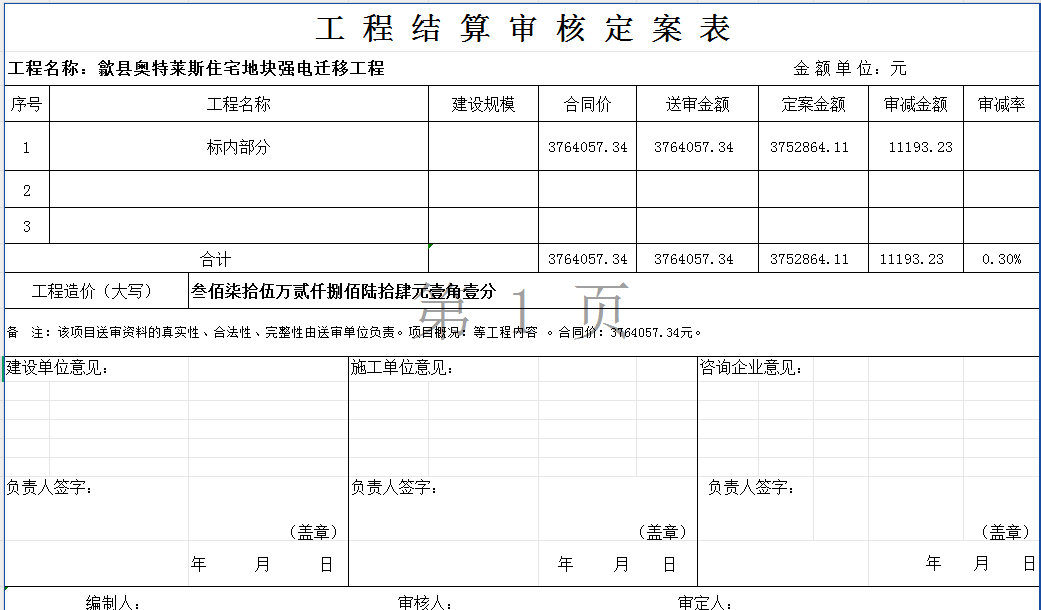Click the 送审金额 header cell

pos(697,104)
